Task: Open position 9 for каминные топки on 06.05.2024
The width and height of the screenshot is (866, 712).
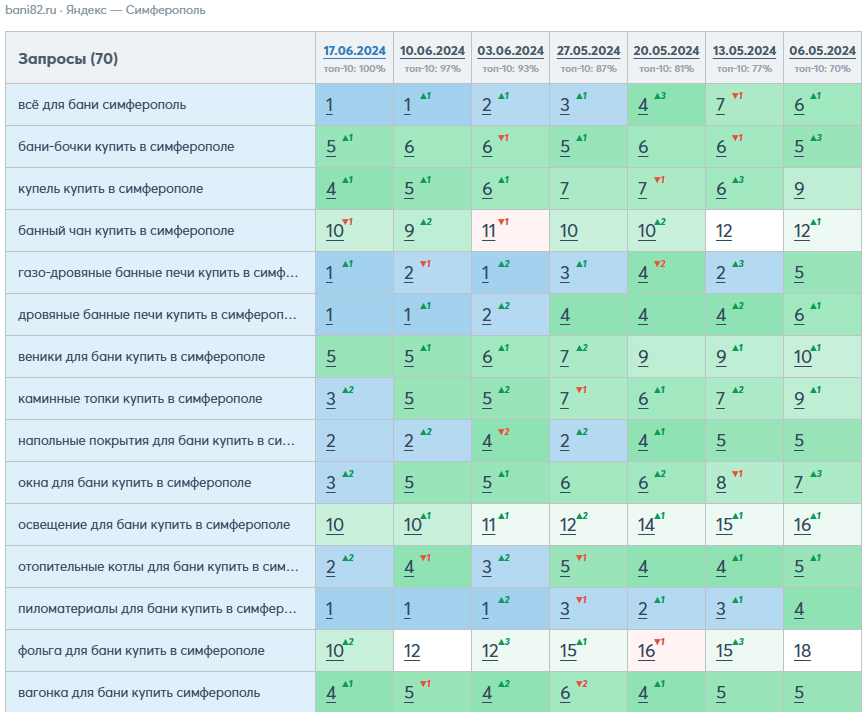Action: coord(799,399)
